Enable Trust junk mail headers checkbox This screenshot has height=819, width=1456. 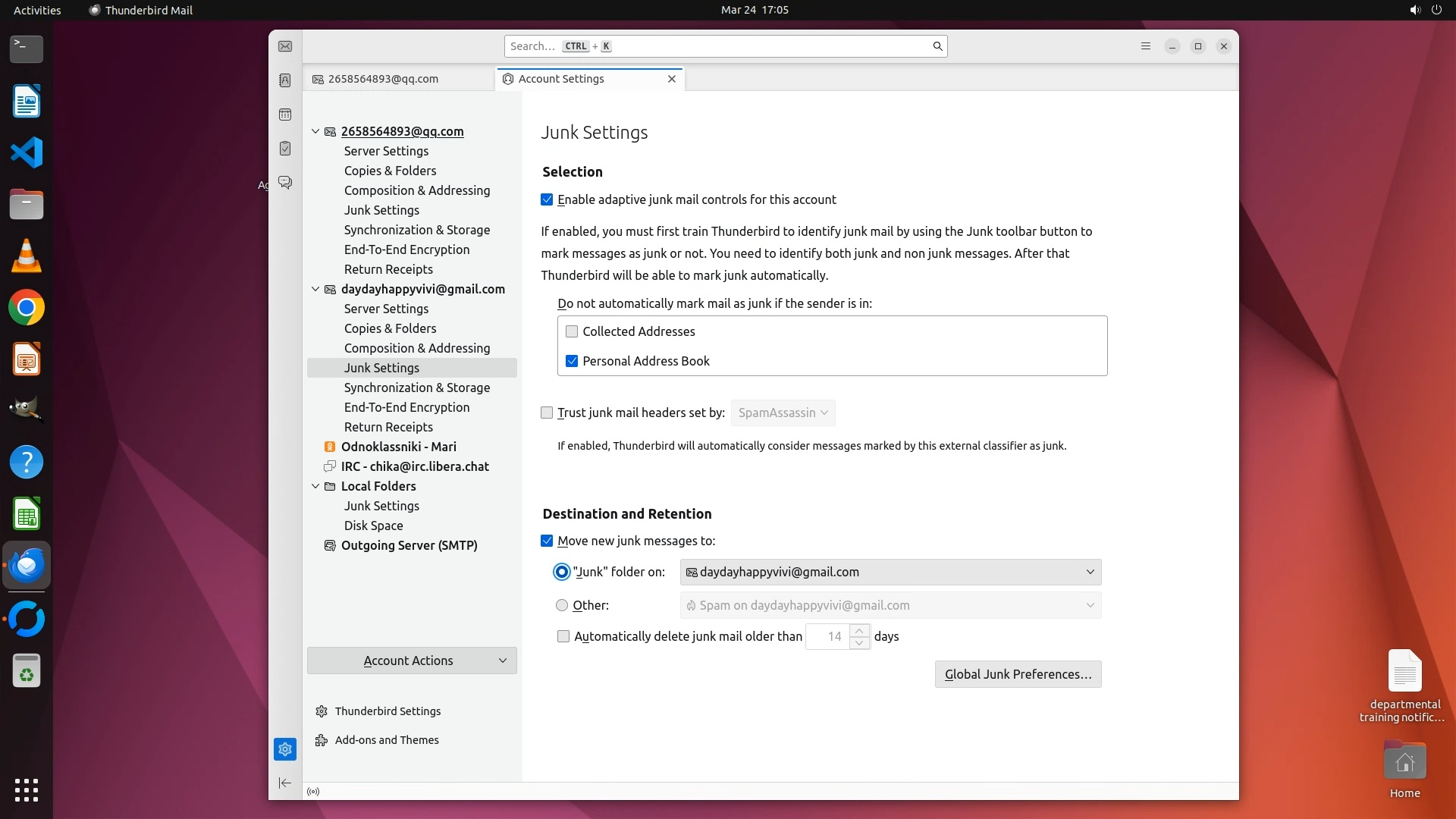[x=547, y=413]
